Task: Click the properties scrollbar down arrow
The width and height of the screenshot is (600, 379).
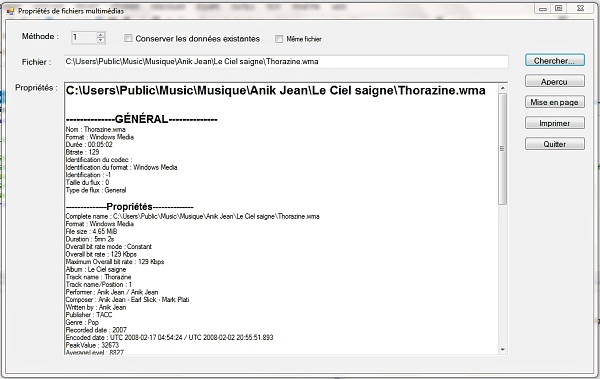Action: 503,349
